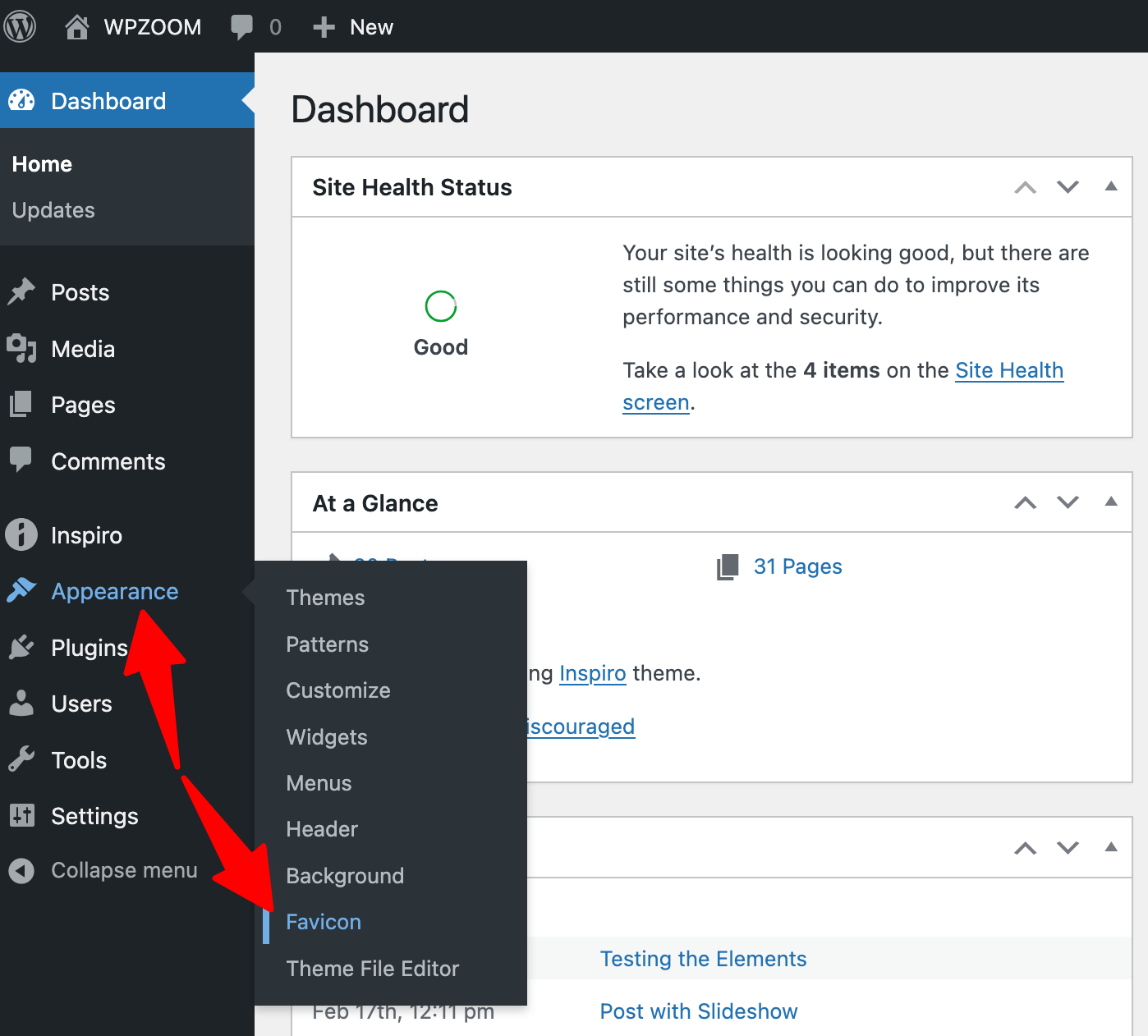
Task: Click the Pages icon in sidebar
Action: click(21, 405)
